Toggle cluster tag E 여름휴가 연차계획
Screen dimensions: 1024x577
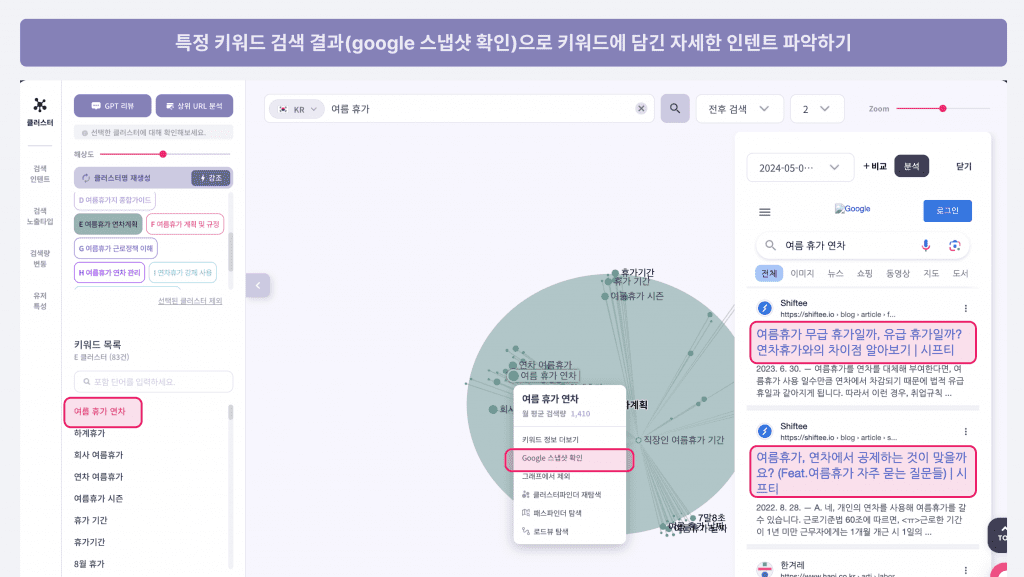click(x=108, y=224)
